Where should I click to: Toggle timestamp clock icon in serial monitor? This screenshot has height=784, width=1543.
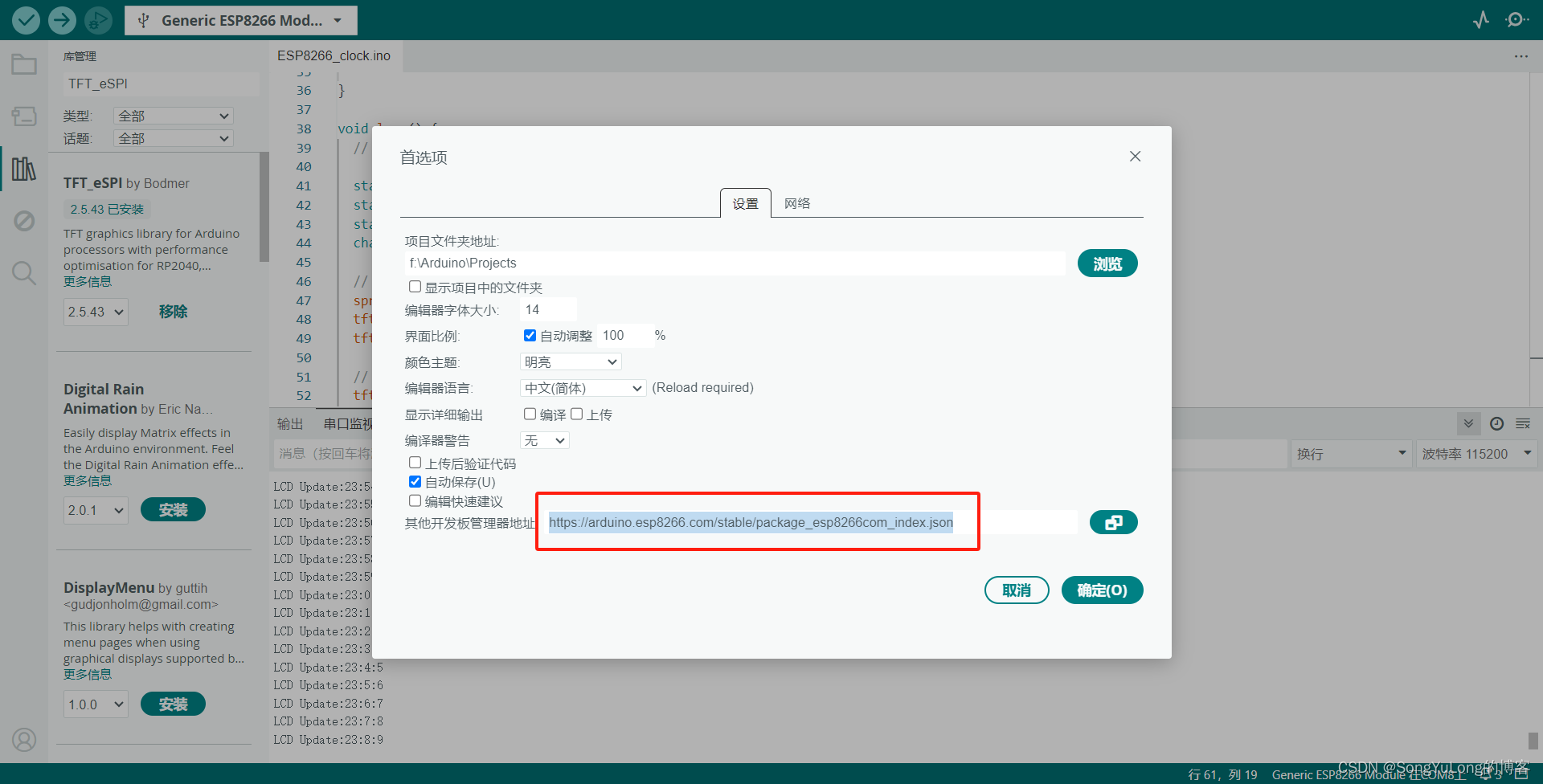(1496, 423)
